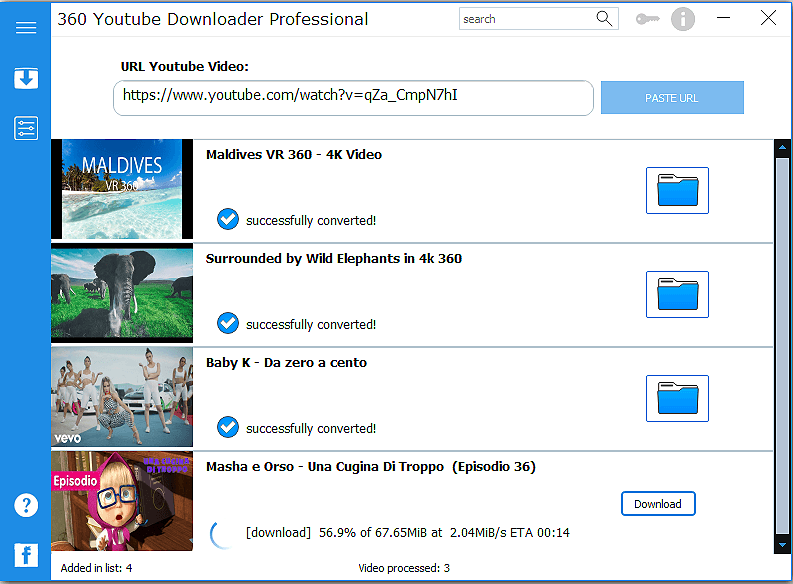The image size is (793, 584).
Task: Click 'Added in list: 4' status text
Action: click(x=97, y=568)
